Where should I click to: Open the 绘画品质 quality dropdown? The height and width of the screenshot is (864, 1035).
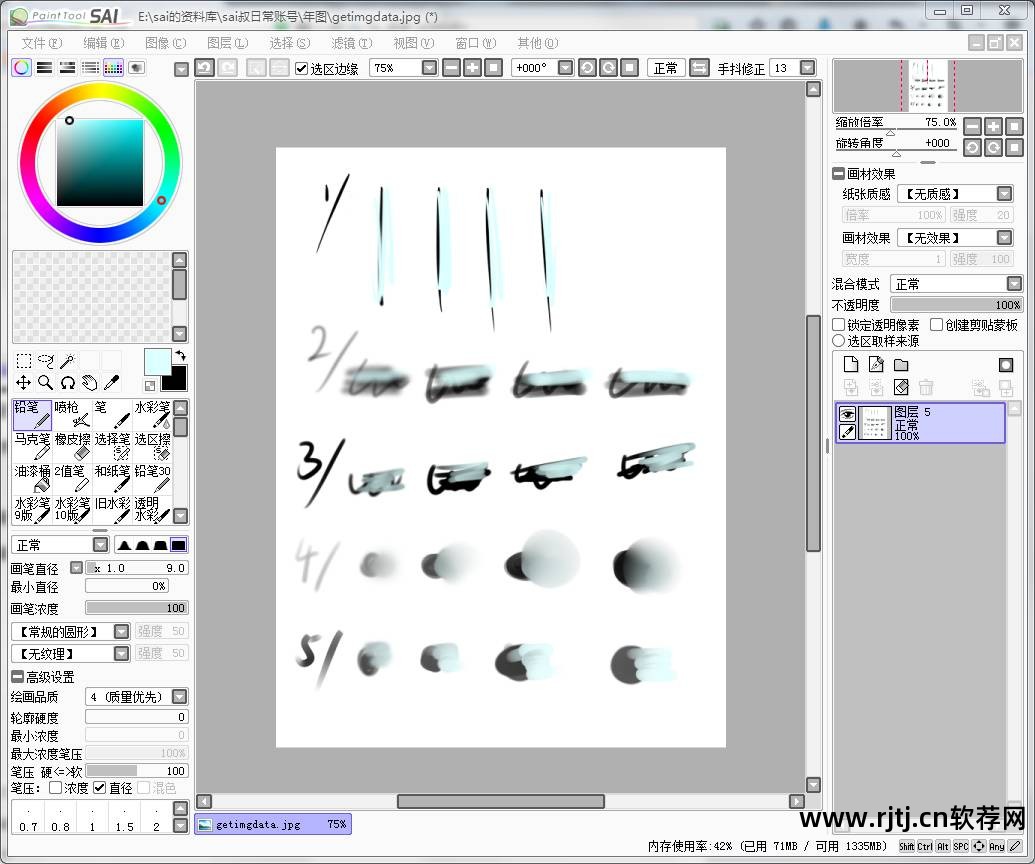click(179, 697)
